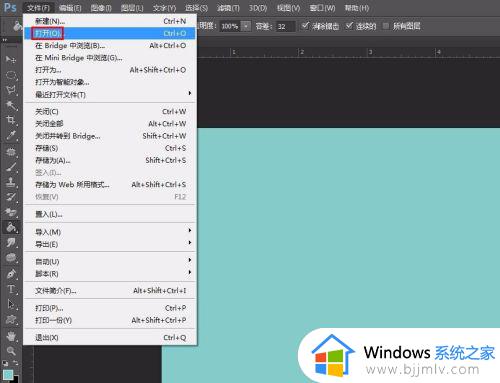The image size is (500, 383).
Task: Choose 存储(S) menu entry
Action: coord(110,148)
